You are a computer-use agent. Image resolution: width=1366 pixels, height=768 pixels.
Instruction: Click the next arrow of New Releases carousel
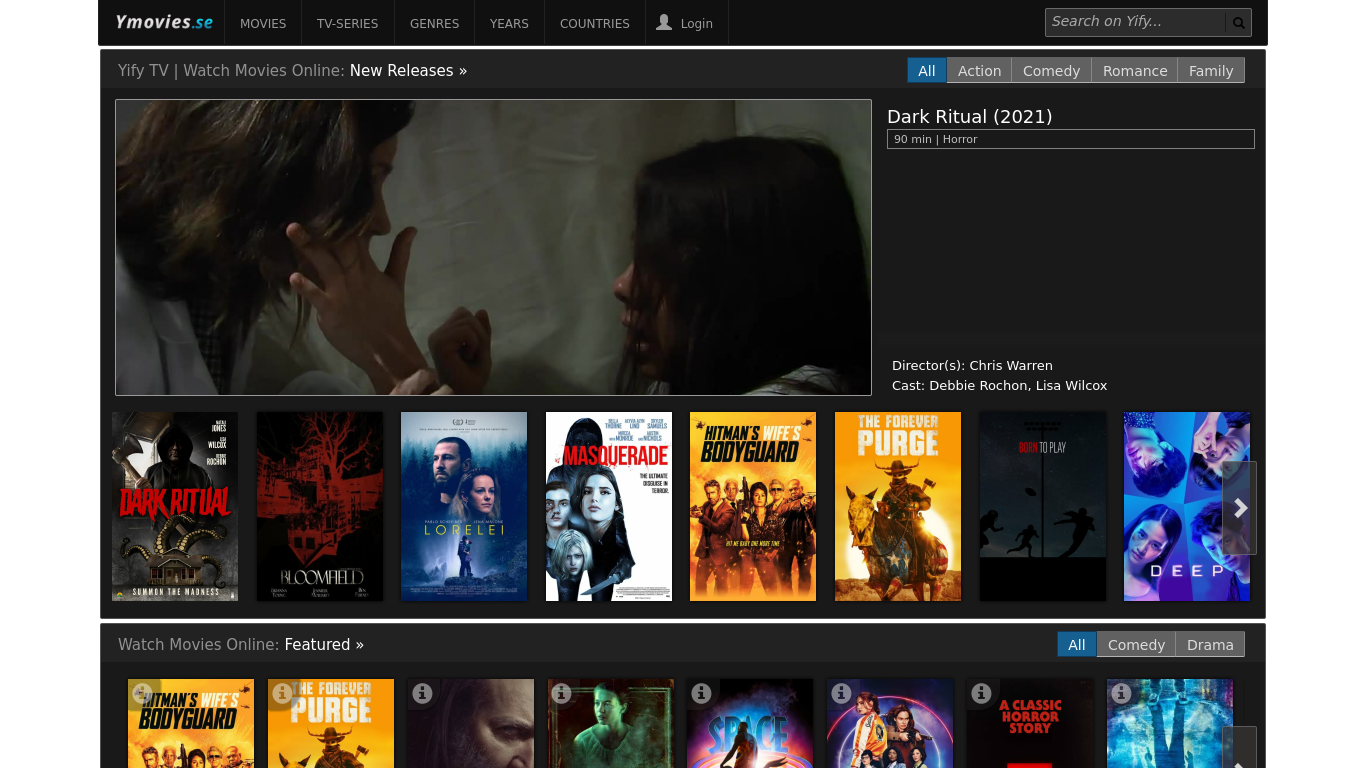coord(1240,508)
